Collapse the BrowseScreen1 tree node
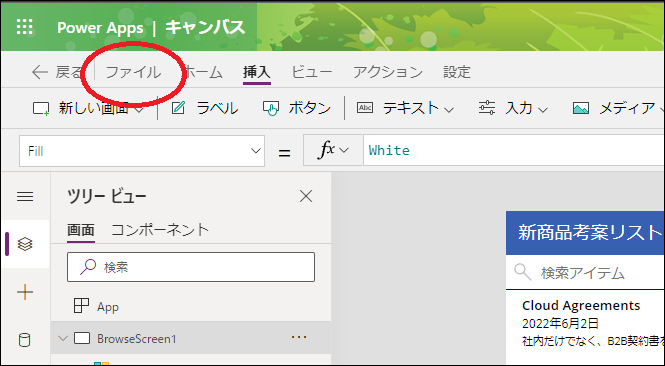Viewport: 665px width, 366px height. tap(63, 338)
